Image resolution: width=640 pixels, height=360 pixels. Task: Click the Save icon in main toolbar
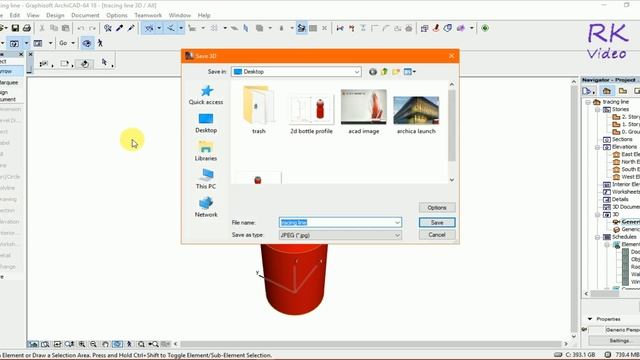15,28
